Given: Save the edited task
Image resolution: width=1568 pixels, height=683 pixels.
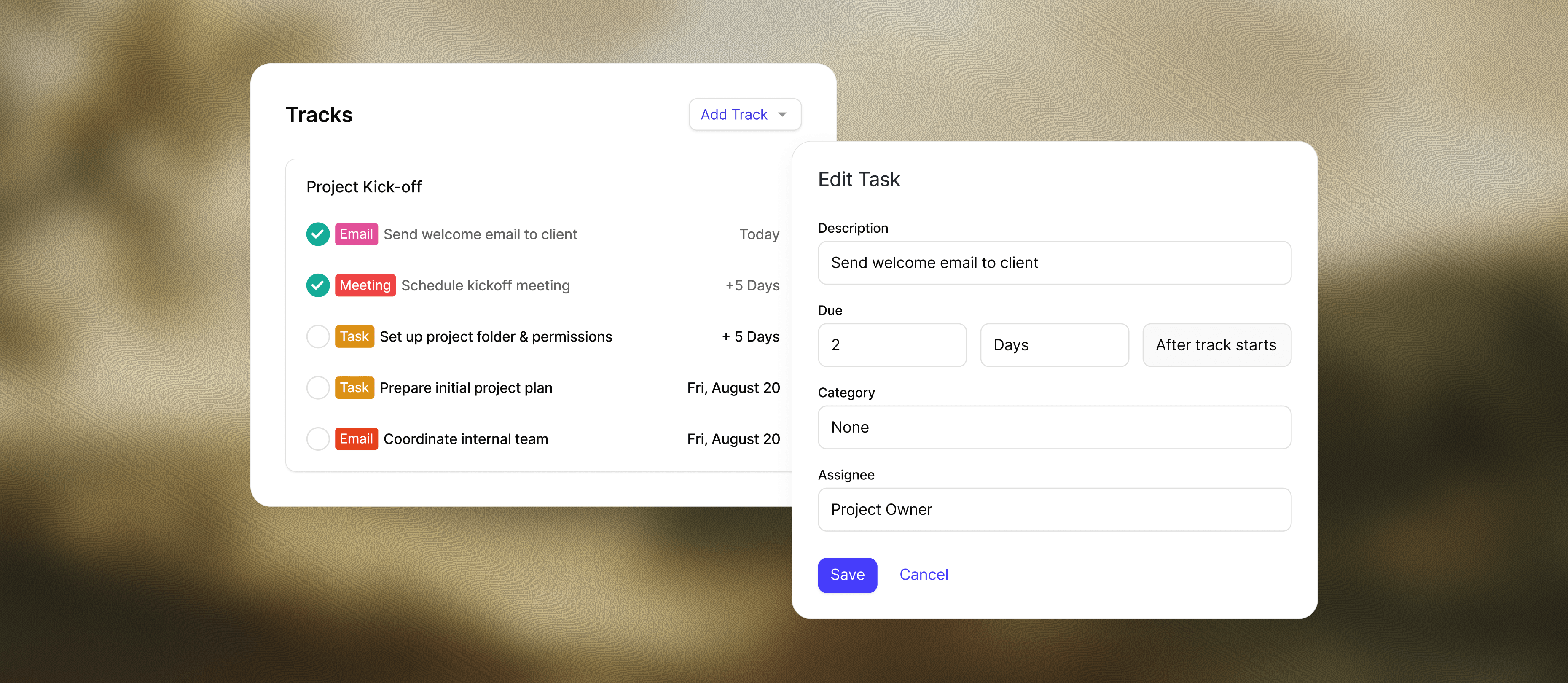Looking at the screenshot, I should point(847,575).
